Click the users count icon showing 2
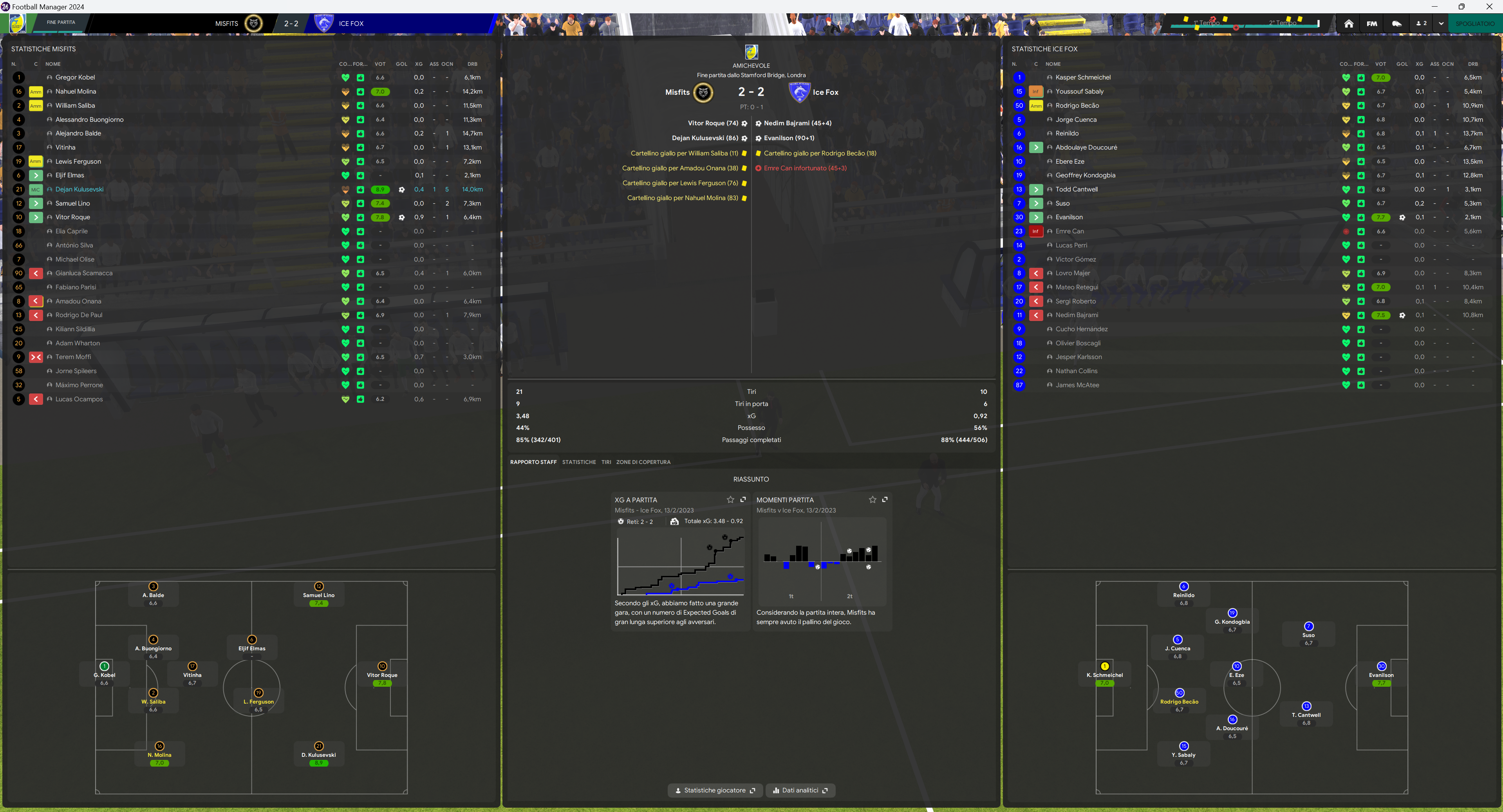The height and width of the screenshot is (812, 1503). point(1421,23)
